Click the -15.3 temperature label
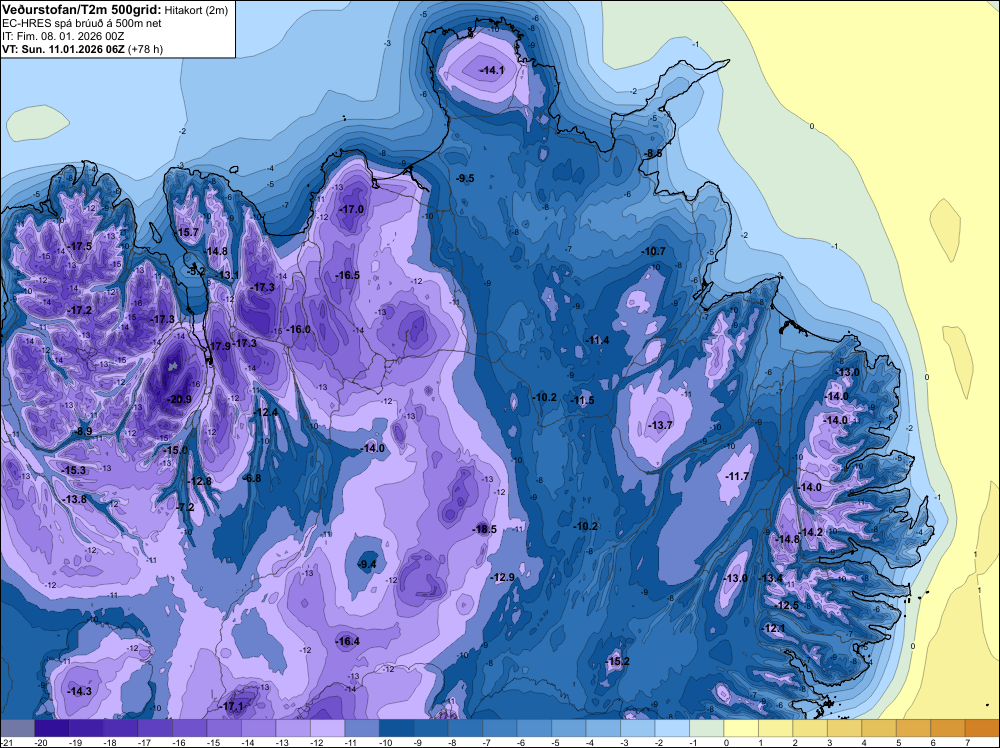The image size is (1000, 748). coord(73,470)
